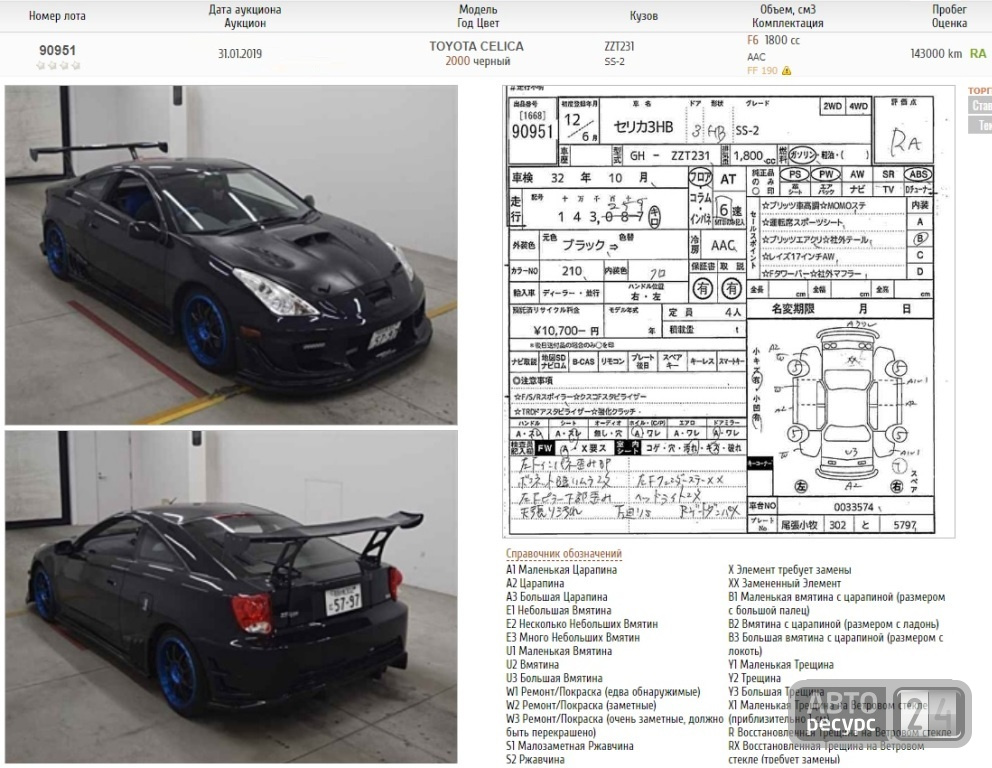This screenshot has width=992, height=768.
Task: Enlarge the Japanese auction sheet image
Action: pos(729,311)
